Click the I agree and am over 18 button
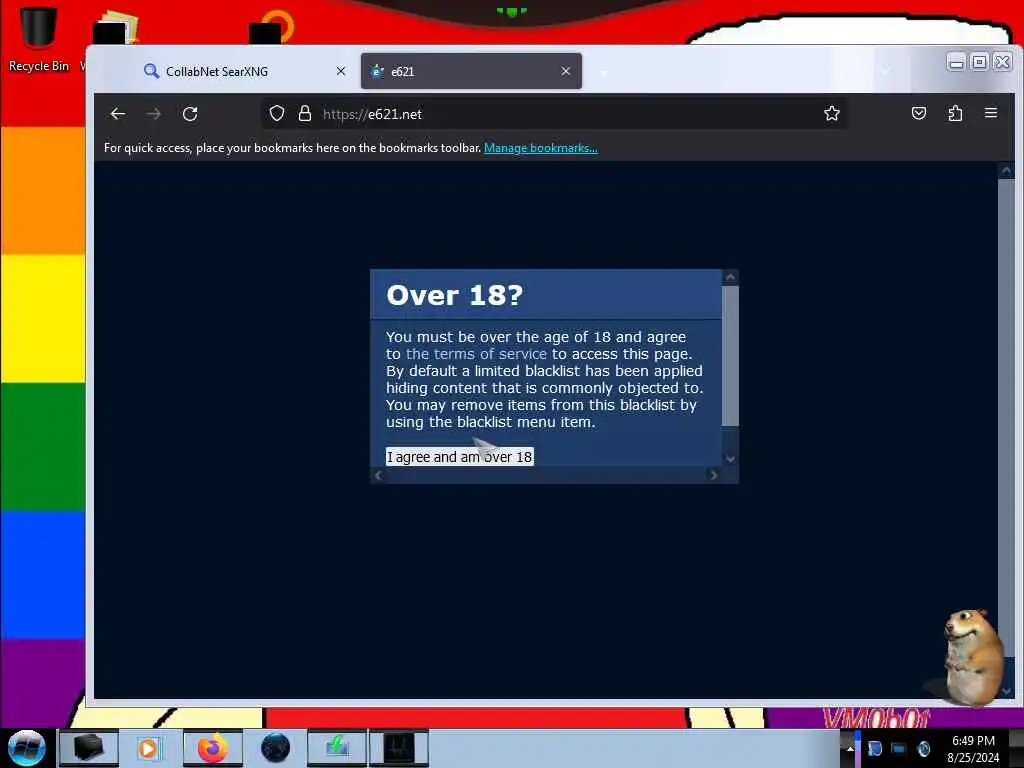 [x=460, y=456]
